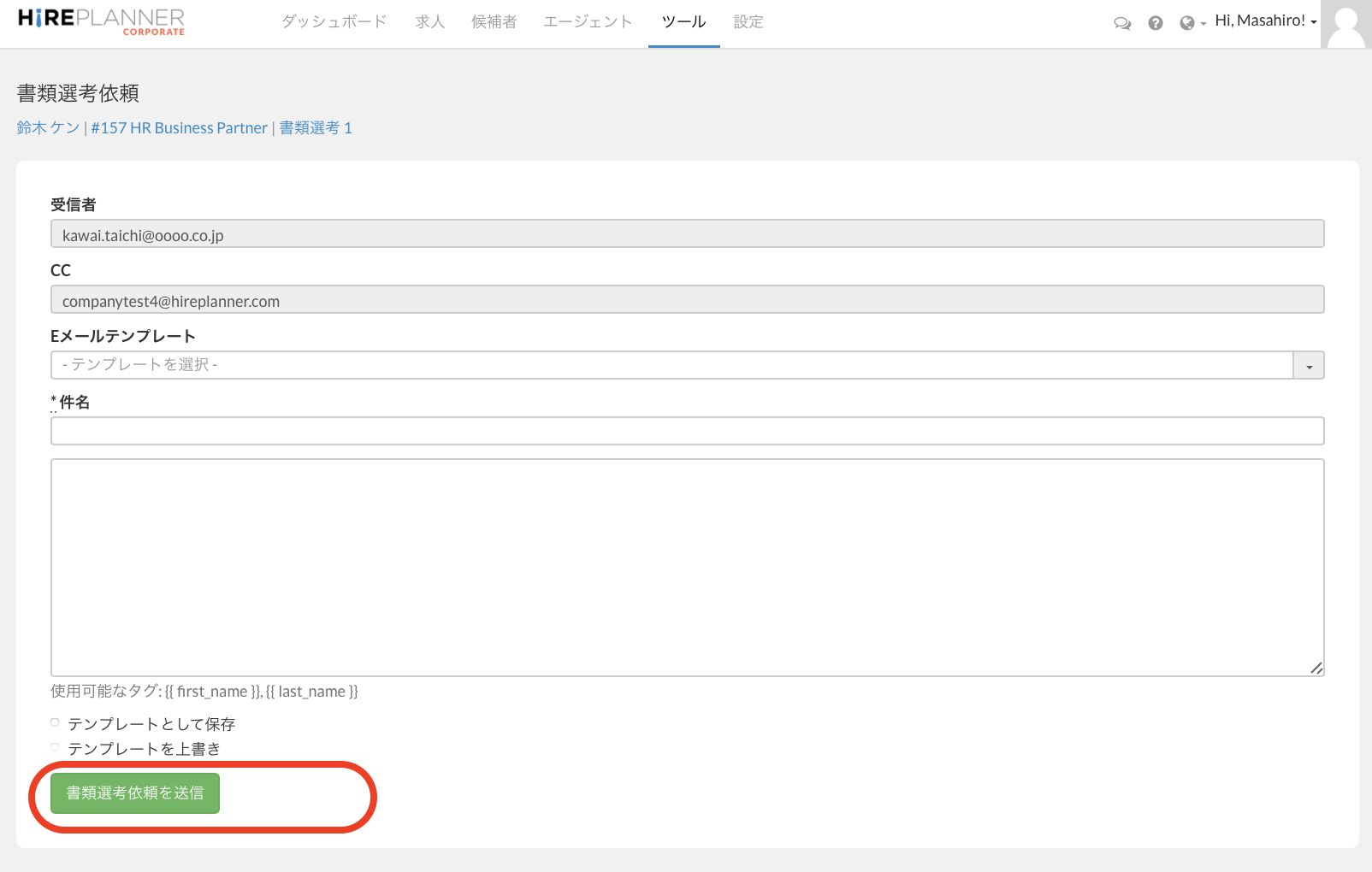Screen dimensions: 1372x872
Task: Click inside the message body text area
Action: pyautogui.click(x=687, y=567)
